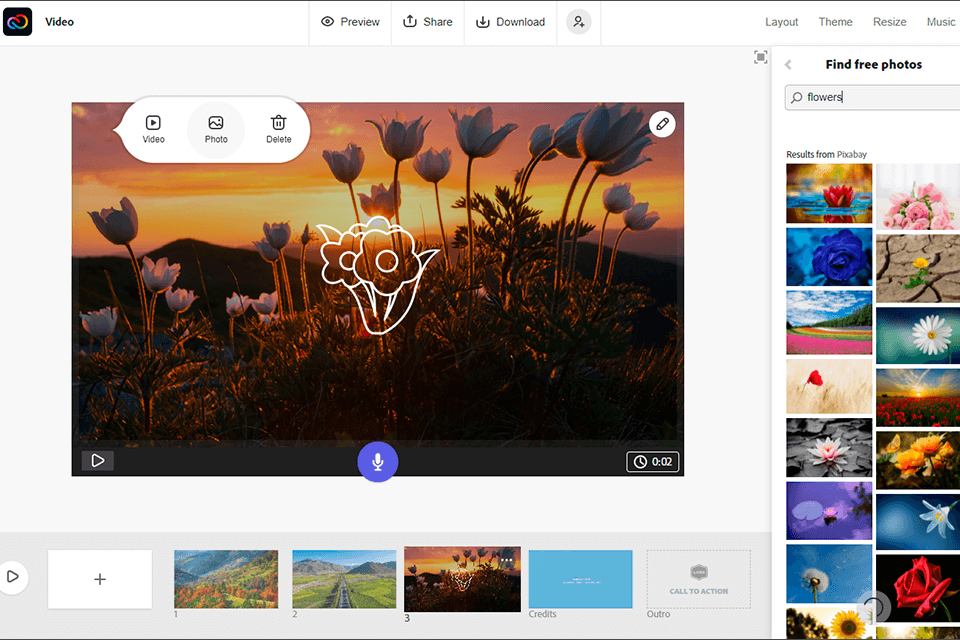960x640 pixels.
Task: Select slide 3 sunset flowers thumbnail
Action: (x=462, y=579)
